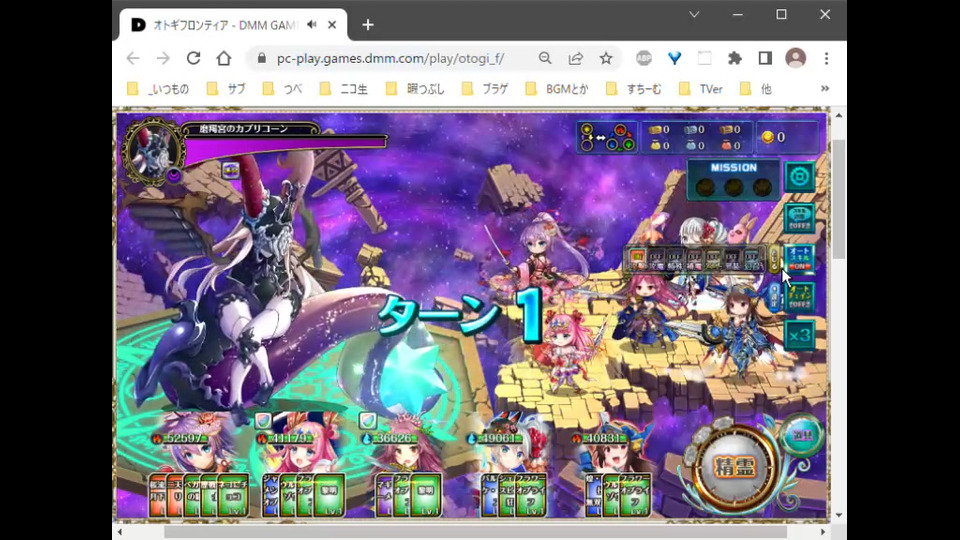Open the ニコ生 bookmark folder
This screenshot has width=960, height=540.
click(x=343, y=89)
